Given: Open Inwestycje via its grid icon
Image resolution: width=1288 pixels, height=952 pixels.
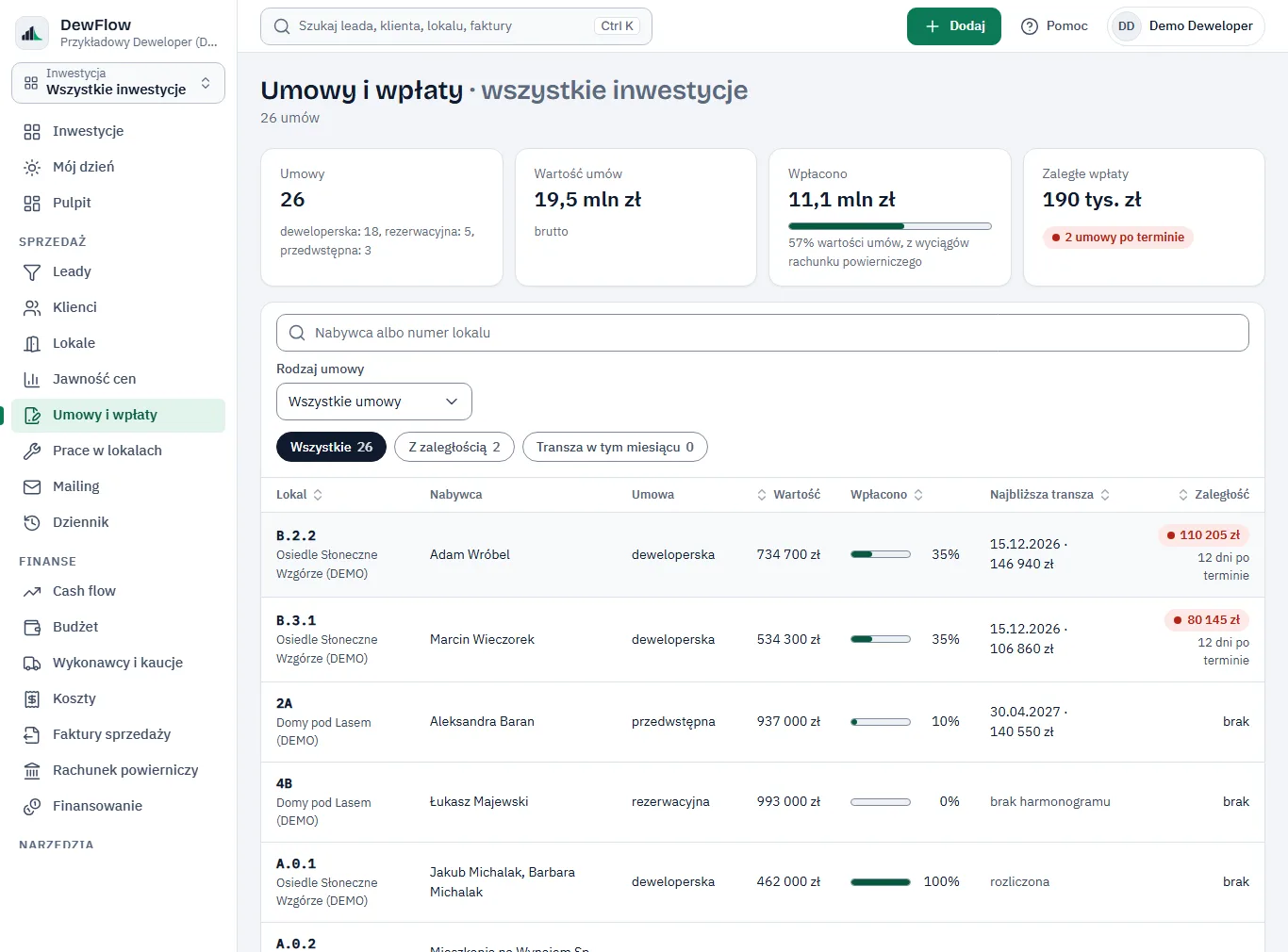Looking at the screenshot, I should coord(32,131).
